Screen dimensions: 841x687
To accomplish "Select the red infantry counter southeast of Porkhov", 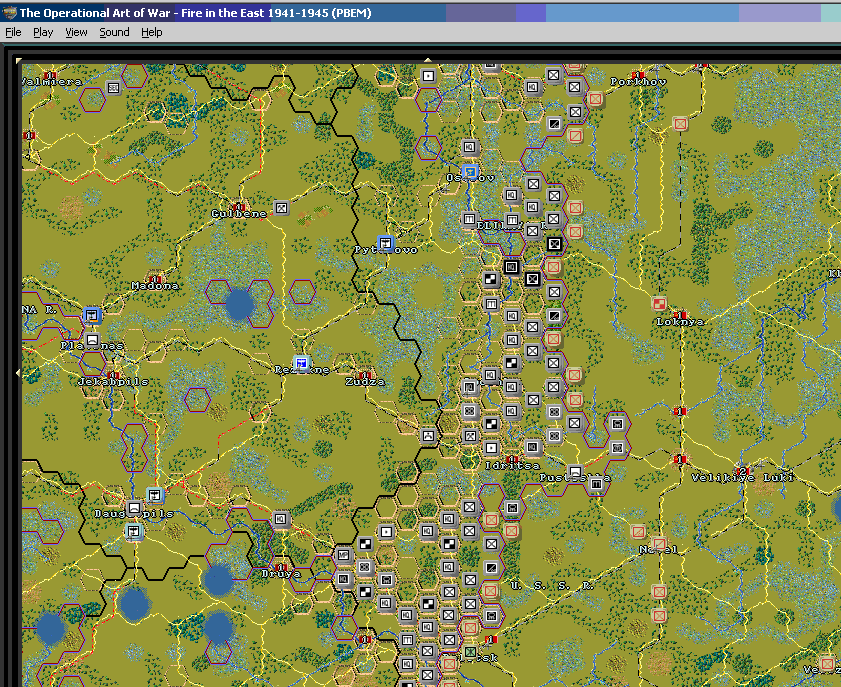I will (680, 124).
